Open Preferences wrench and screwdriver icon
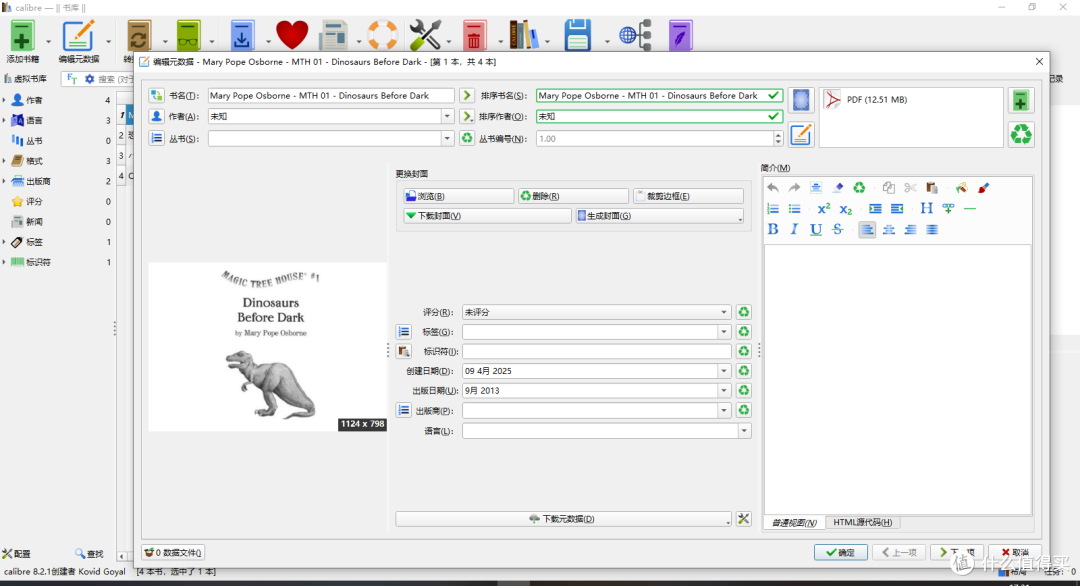Image resolution: width=1080 pixels, height=586 pixels. coord(425,35)
